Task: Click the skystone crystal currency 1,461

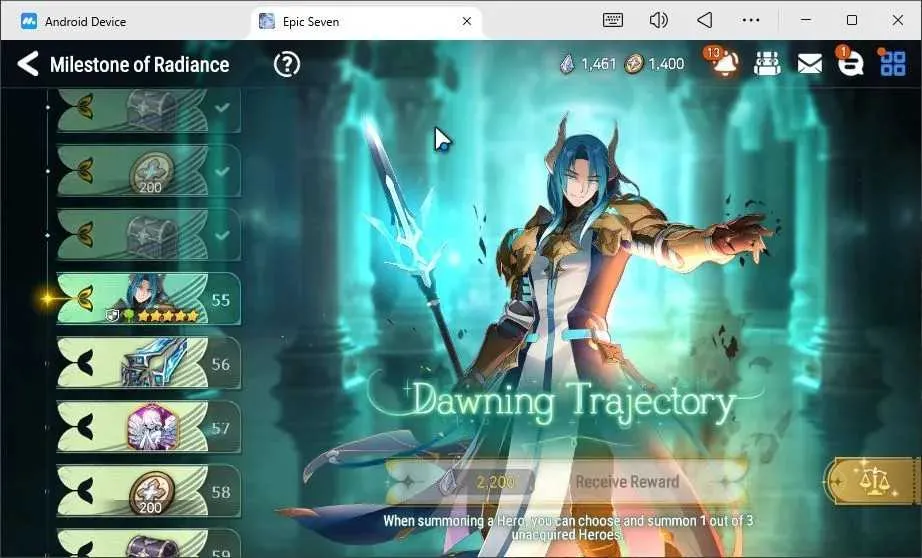Action: click(587, 64)
